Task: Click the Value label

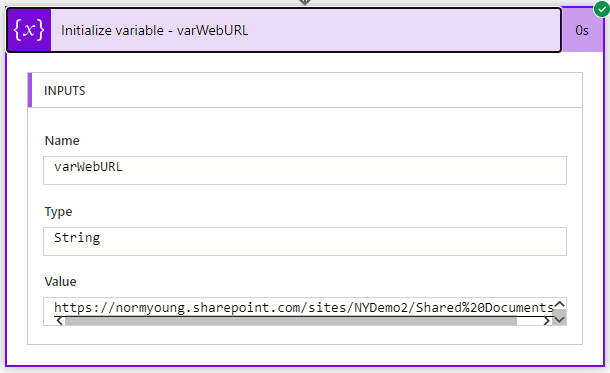Action: pos(60,282)
